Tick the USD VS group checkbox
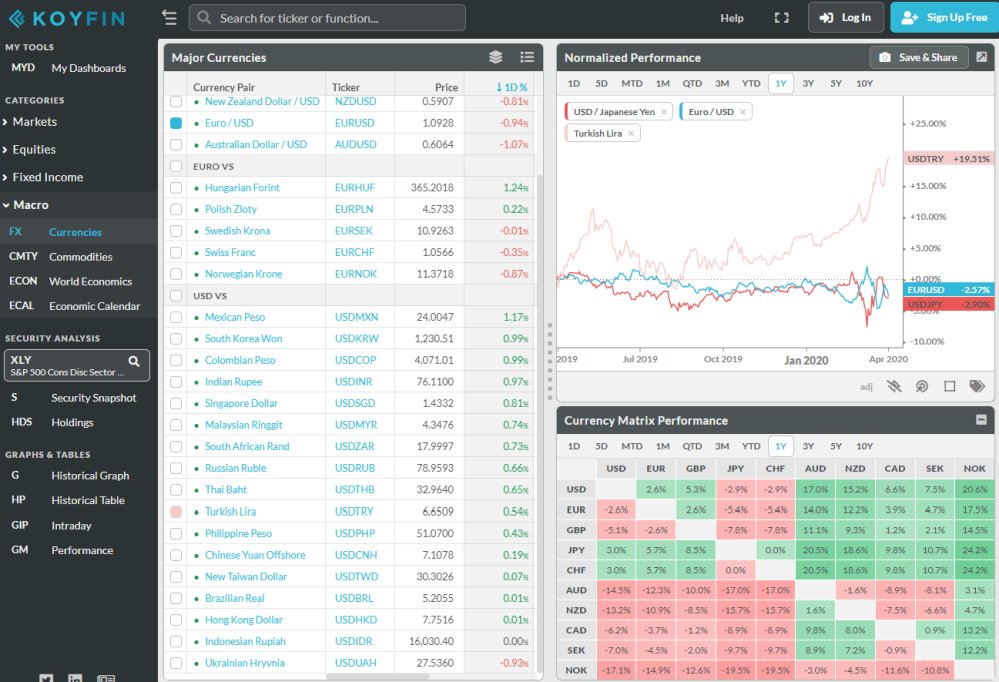 tap(176, 296)
